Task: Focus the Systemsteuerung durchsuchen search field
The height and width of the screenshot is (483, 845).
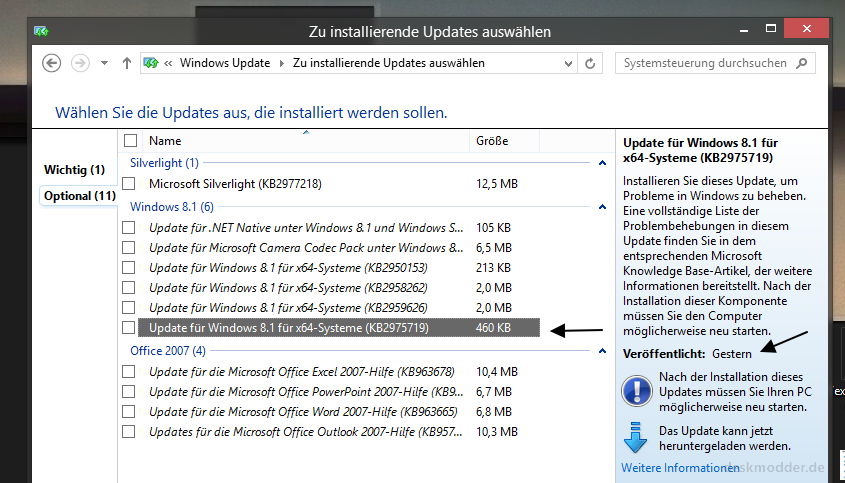Action: pyautogui.click(x=715, y=63)
